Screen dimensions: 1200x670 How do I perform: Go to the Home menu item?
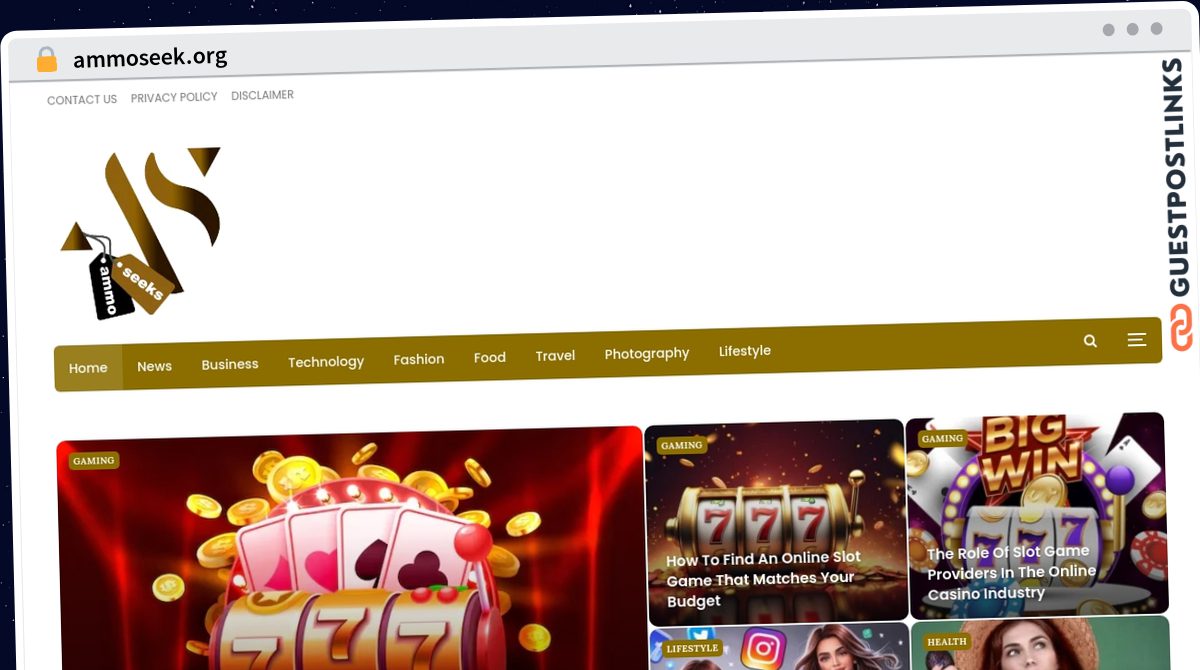point(88,368)
